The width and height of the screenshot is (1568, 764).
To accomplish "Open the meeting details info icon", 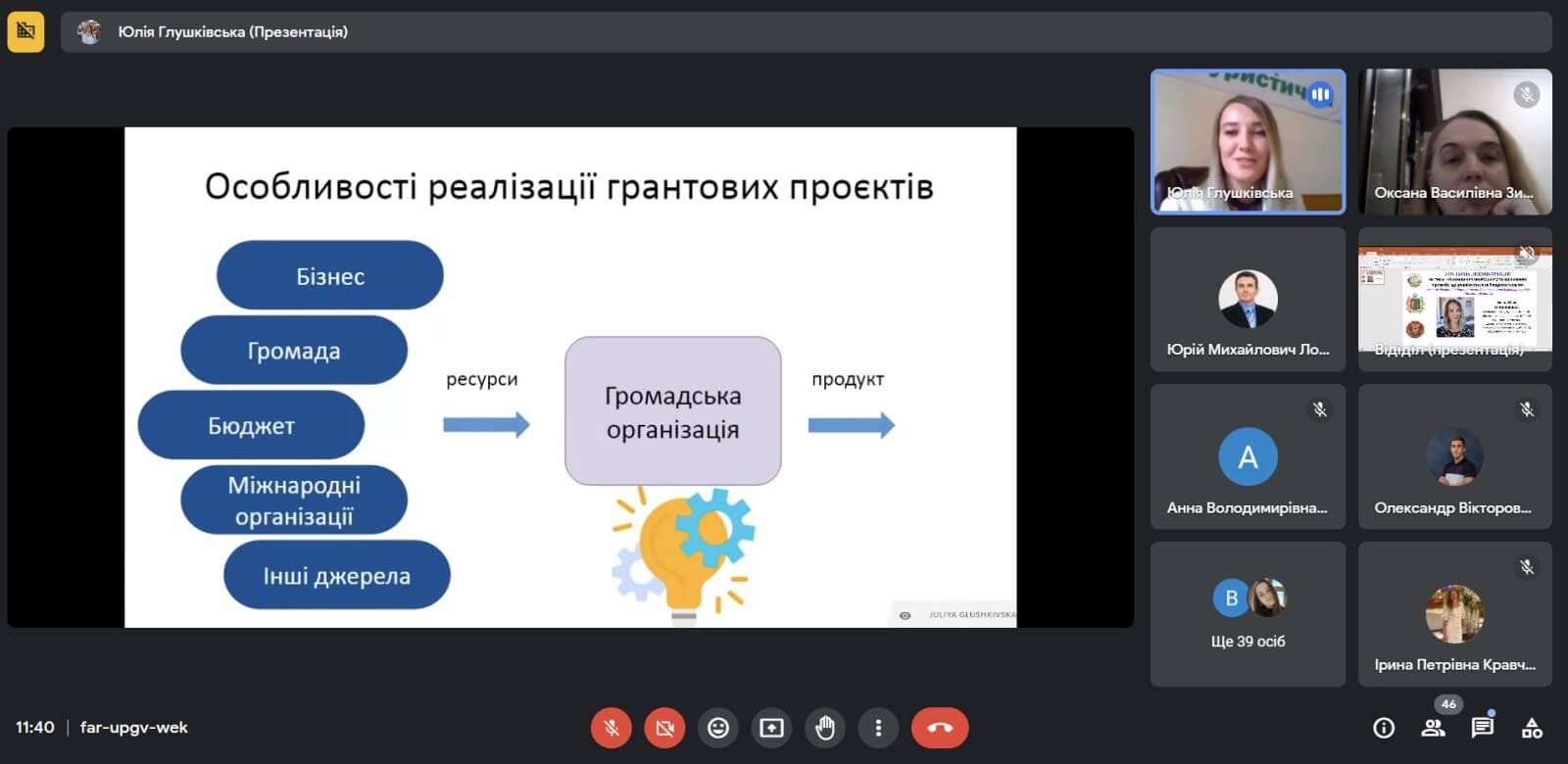I will (1384, 728).
